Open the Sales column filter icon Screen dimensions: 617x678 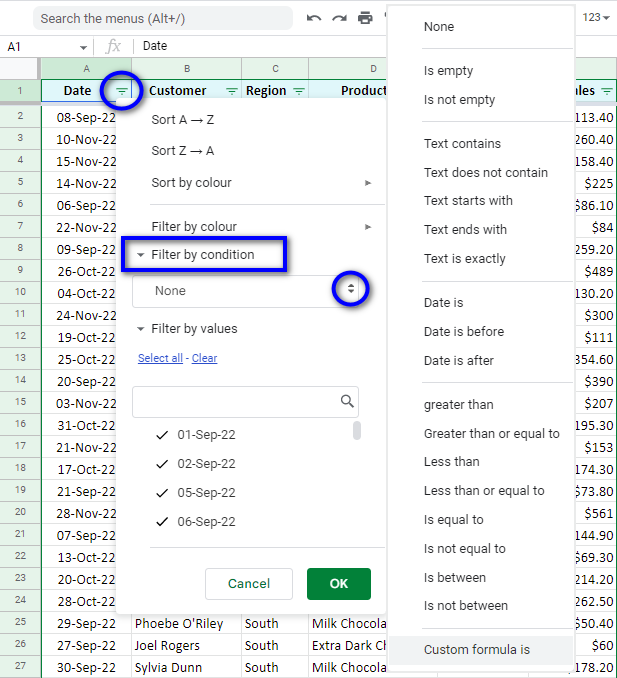607,91
